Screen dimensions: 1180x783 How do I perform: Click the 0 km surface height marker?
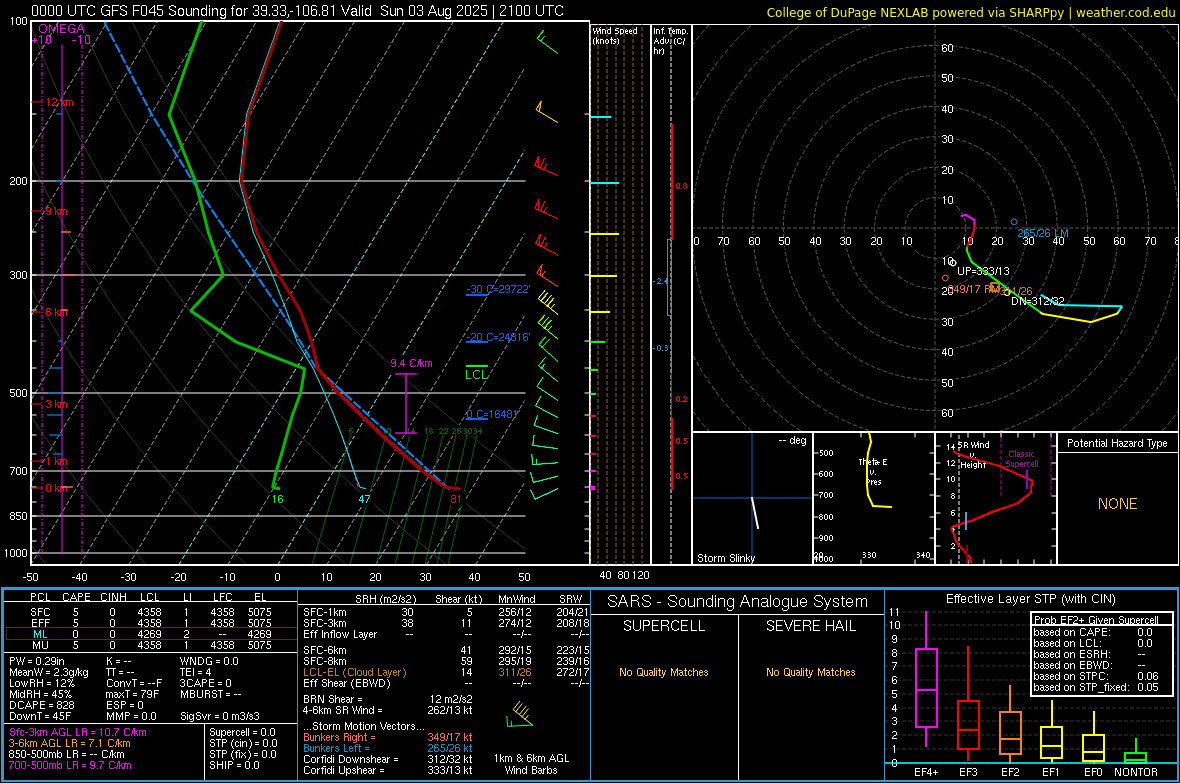click(56, 488)
